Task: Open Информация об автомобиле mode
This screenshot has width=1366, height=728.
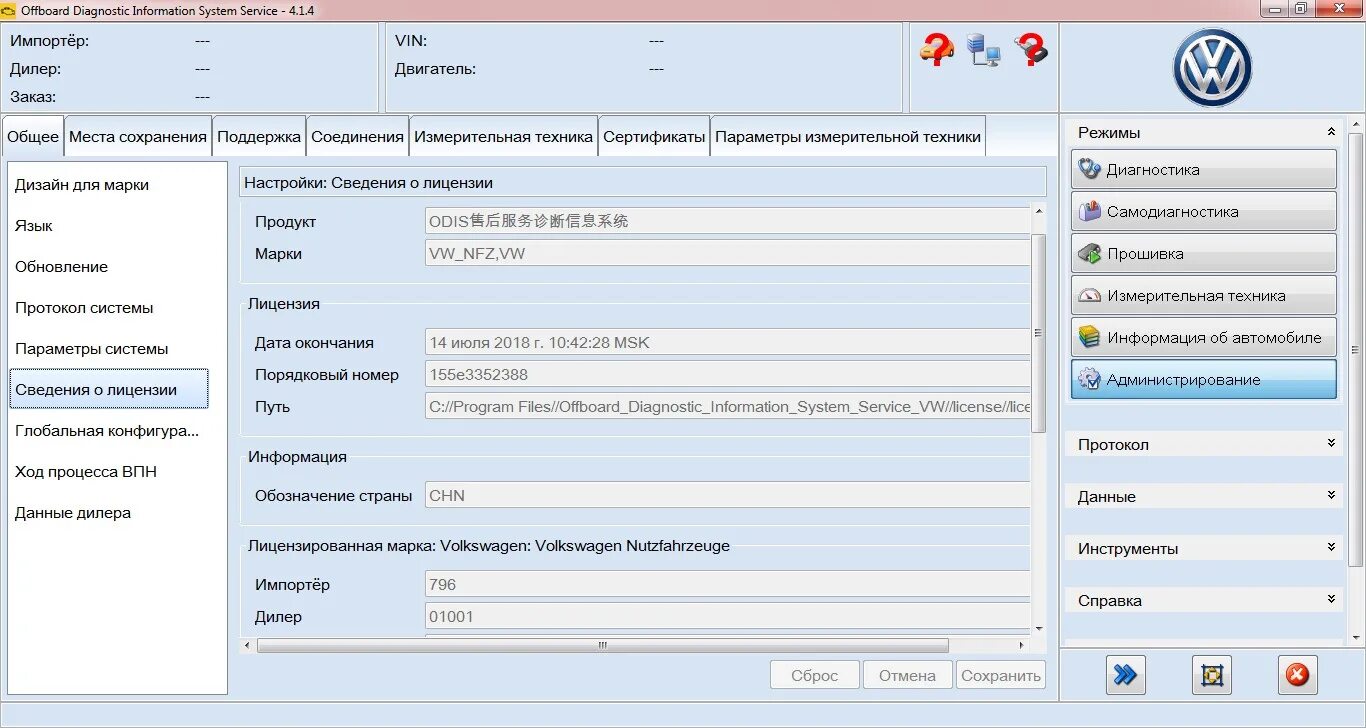Action: [1202, 337]
